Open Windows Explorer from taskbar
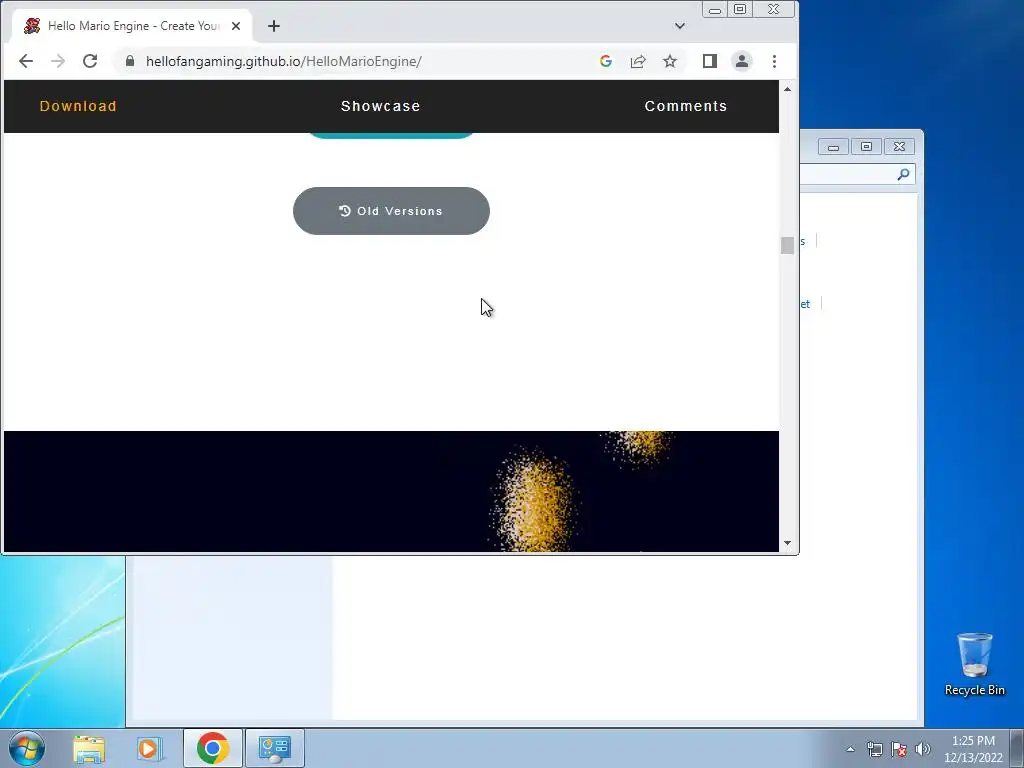Screen dimensions: 1024x768 [x=89, y=748]
